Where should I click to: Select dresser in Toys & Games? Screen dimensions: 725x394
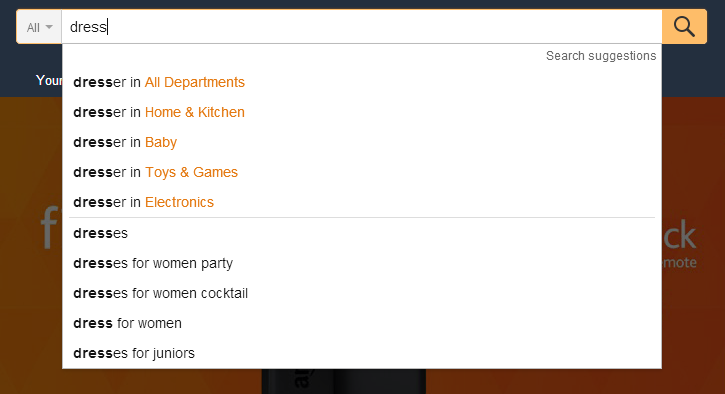point(362,172)
